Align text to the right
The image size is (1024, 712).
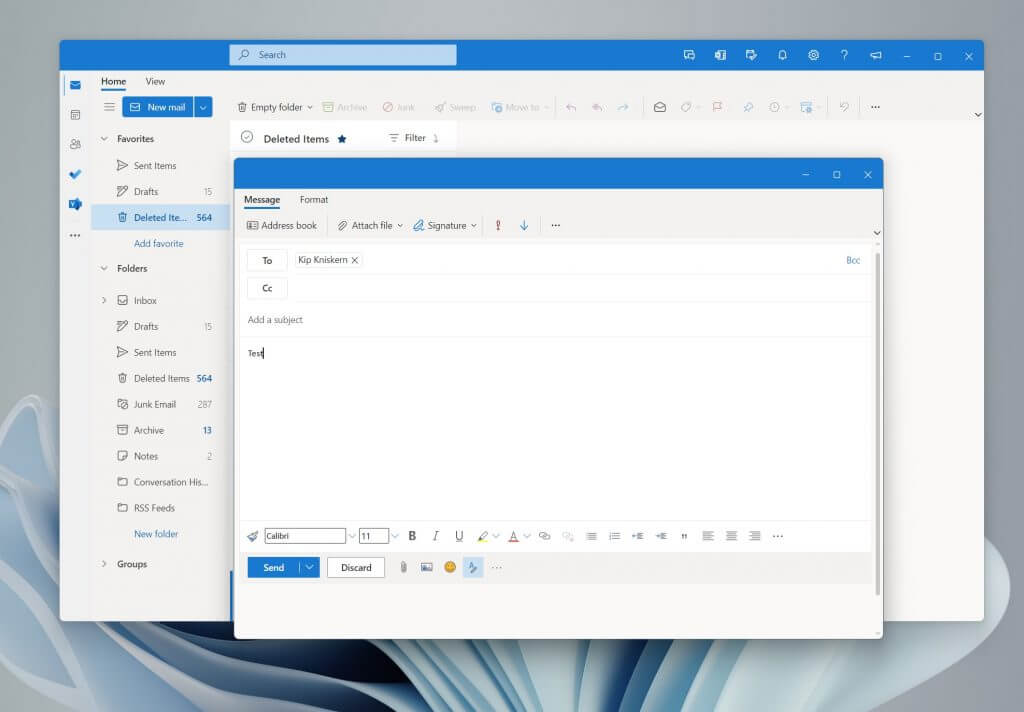pyautogui.click(x=755, y=536)
